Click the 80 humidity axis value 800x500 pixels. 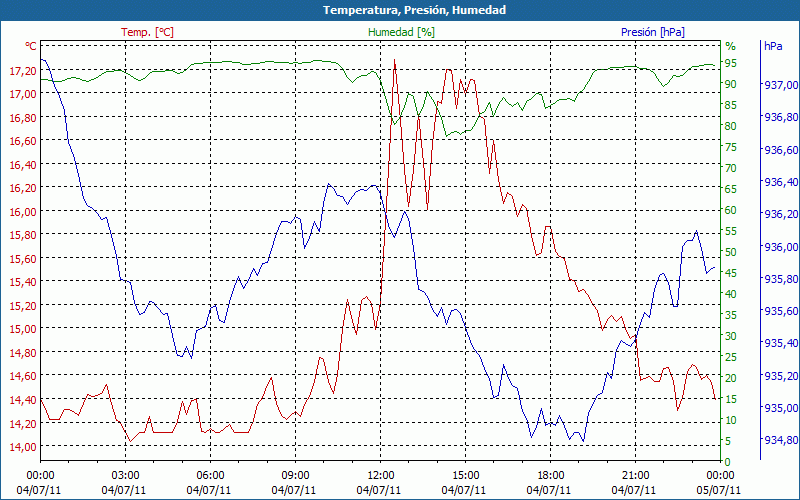click(x=731, y=126)
